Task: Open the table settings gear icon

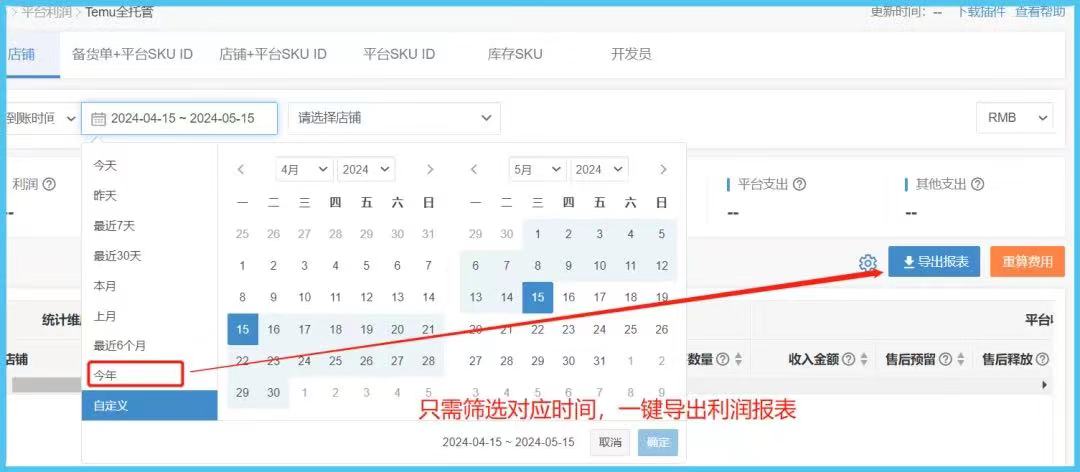Action: 868,263
